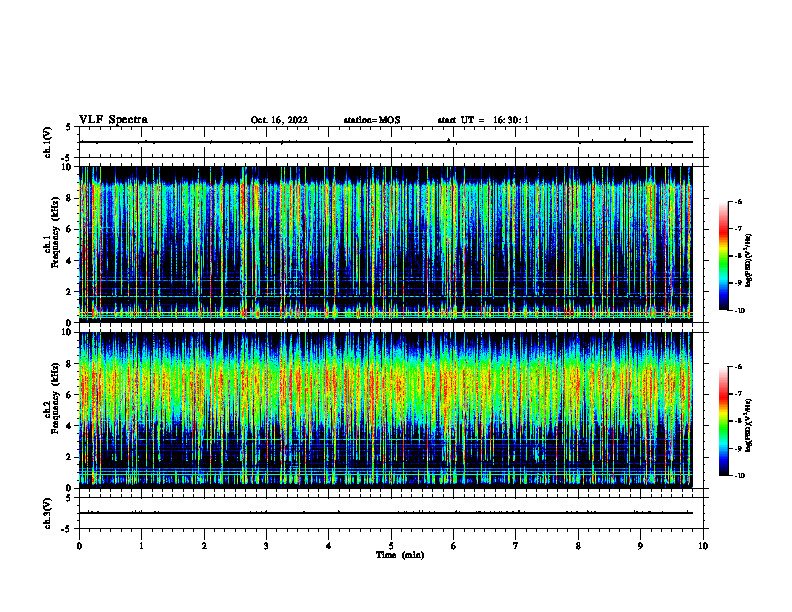
Task: Click the "VLF Spectra" plot title
Action: [113, 120]
